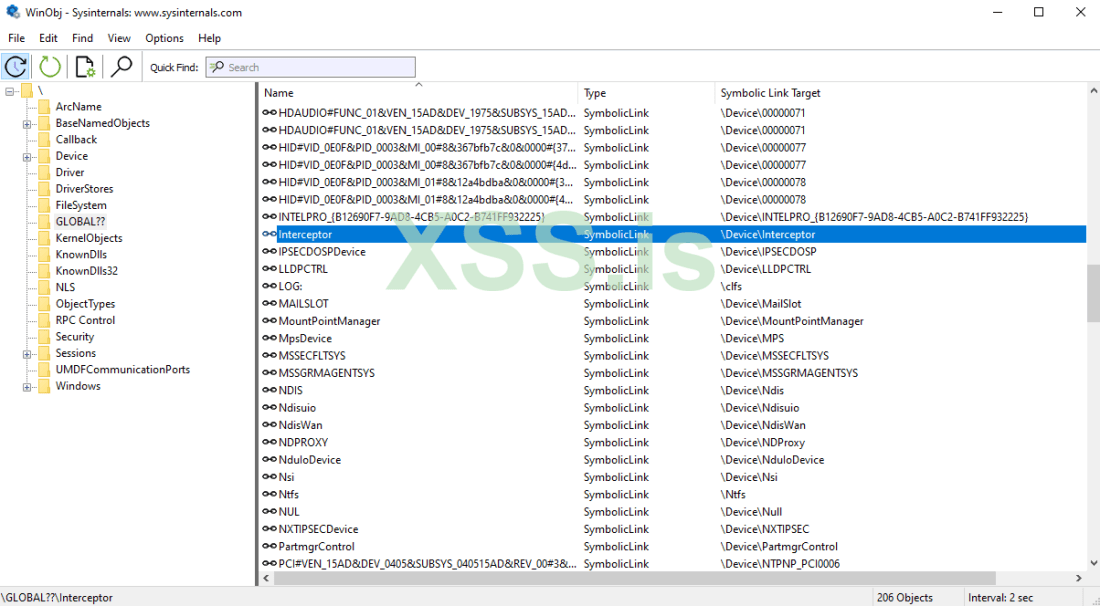Collapse the root backslash tree node
This screenshot has height=606, width=1100.
click(10, 91)
